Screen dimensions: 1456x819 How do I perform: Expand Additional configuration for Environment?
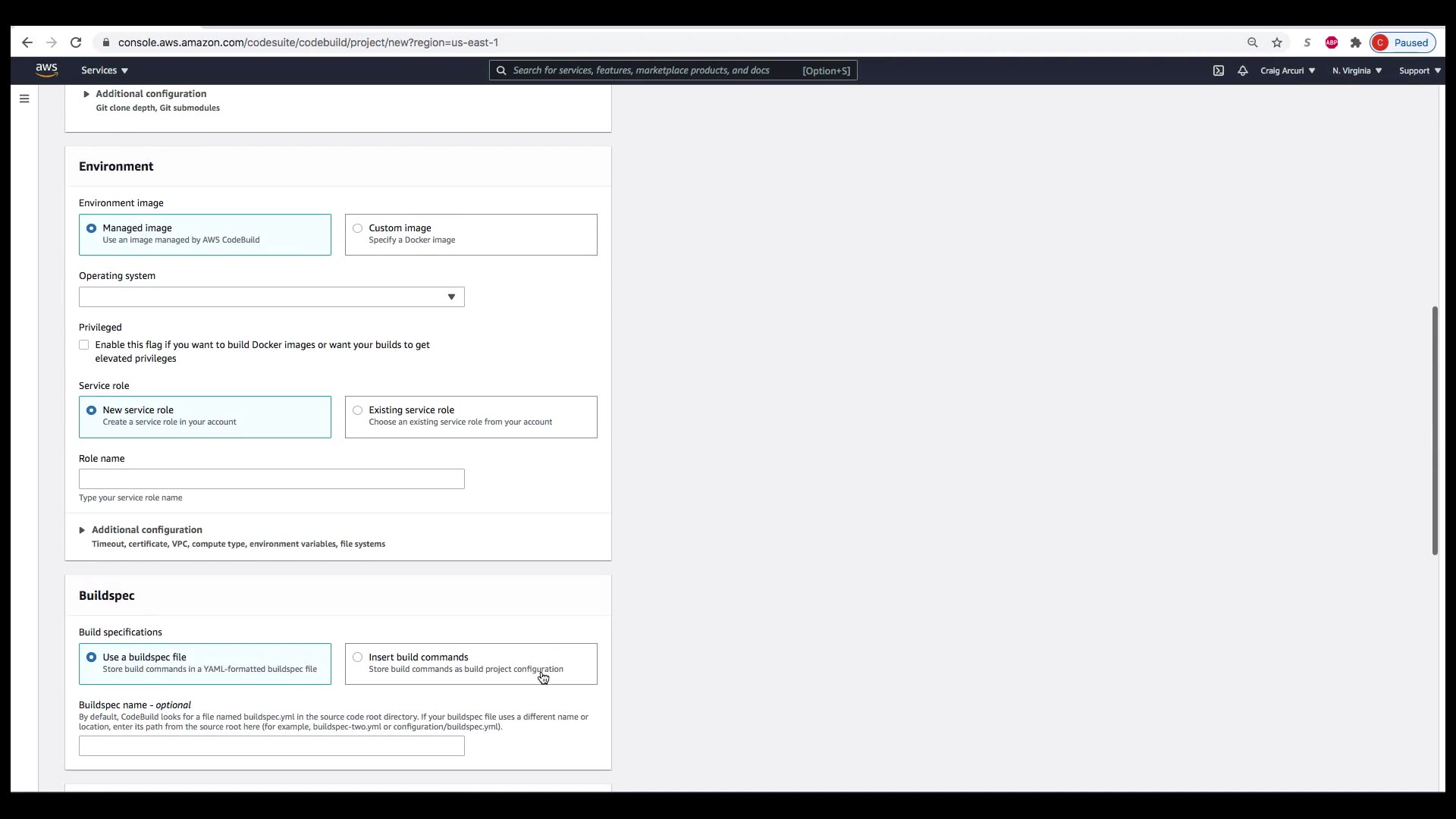pyautogui.click(x=146, y=530)
